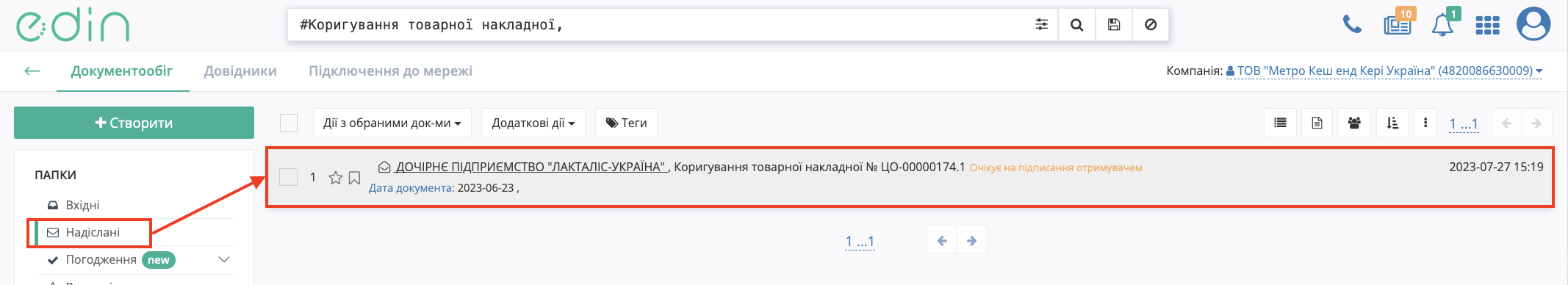Open the Додаткові дії dropdown
1568x285 pixels.
[533, 123]
